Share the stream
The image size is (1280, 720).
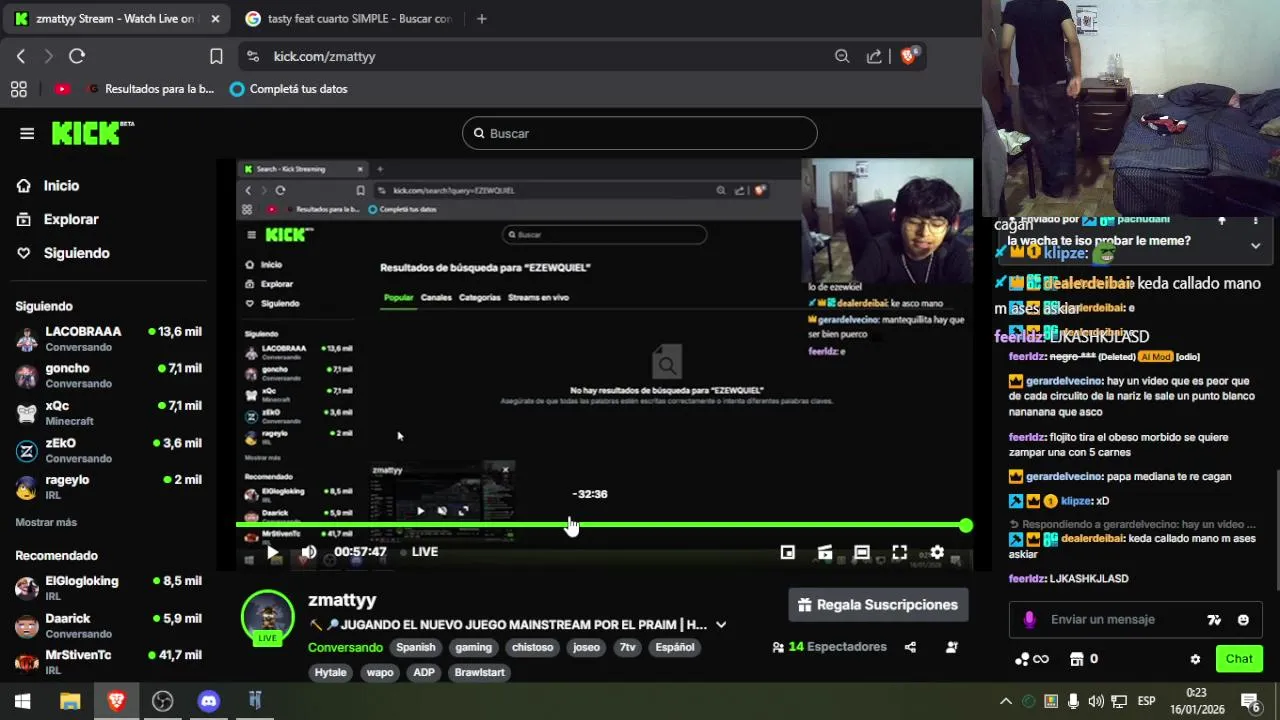tap(910, 647)
